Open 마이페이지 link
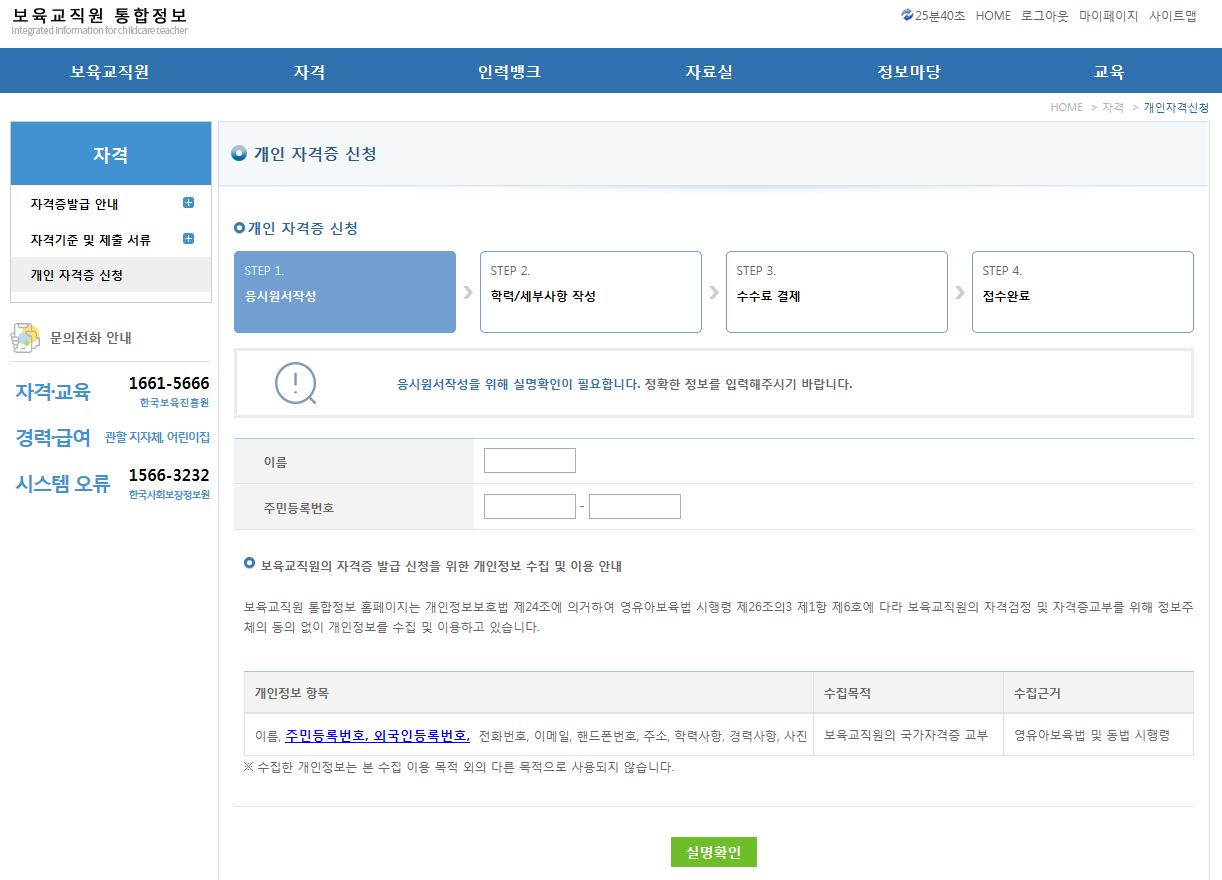 (x=1108, y=16)
